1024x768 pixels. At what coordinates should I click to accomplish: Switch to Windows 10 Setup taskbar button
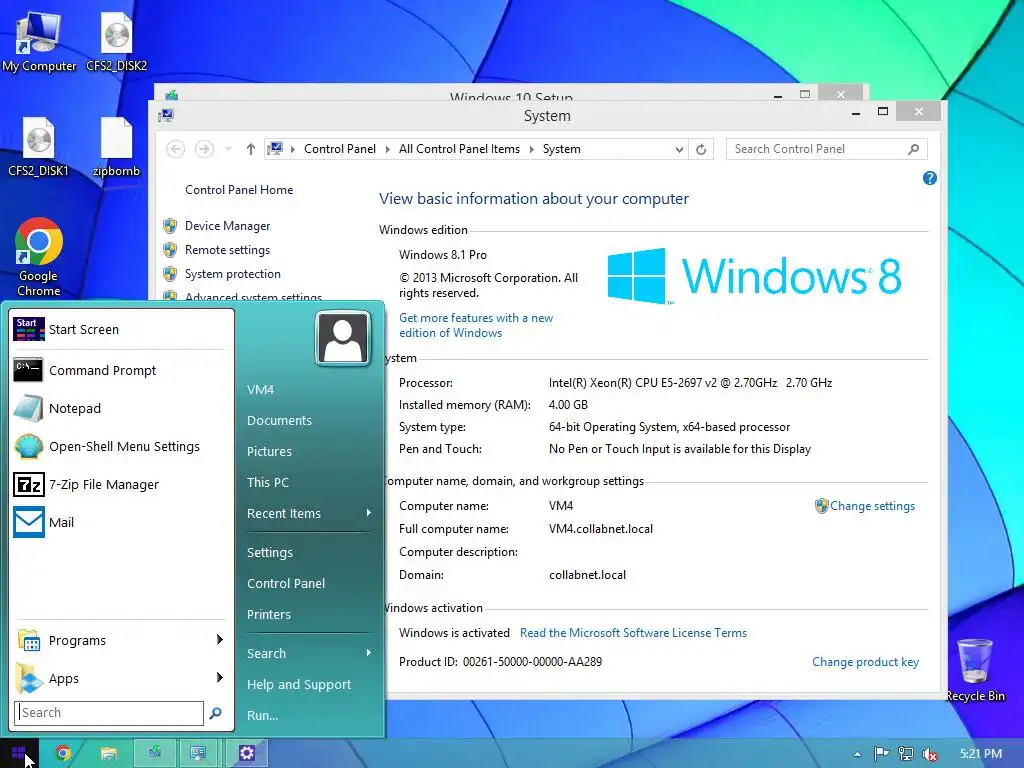click(155, 754)
